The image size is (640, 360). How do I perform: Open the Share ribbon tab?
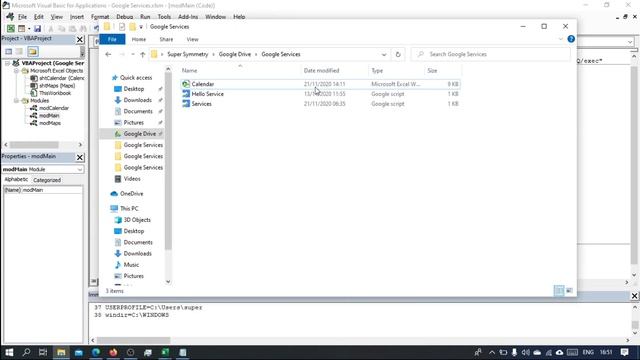(166, 39)
